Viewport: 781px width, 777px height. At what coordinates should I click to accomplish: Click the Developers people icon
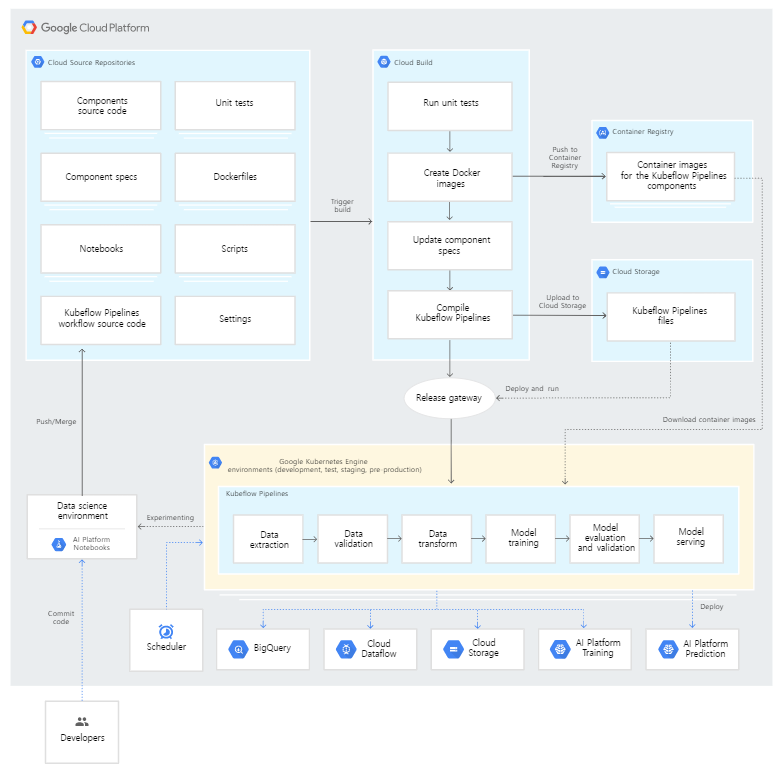tap(82, 721)
